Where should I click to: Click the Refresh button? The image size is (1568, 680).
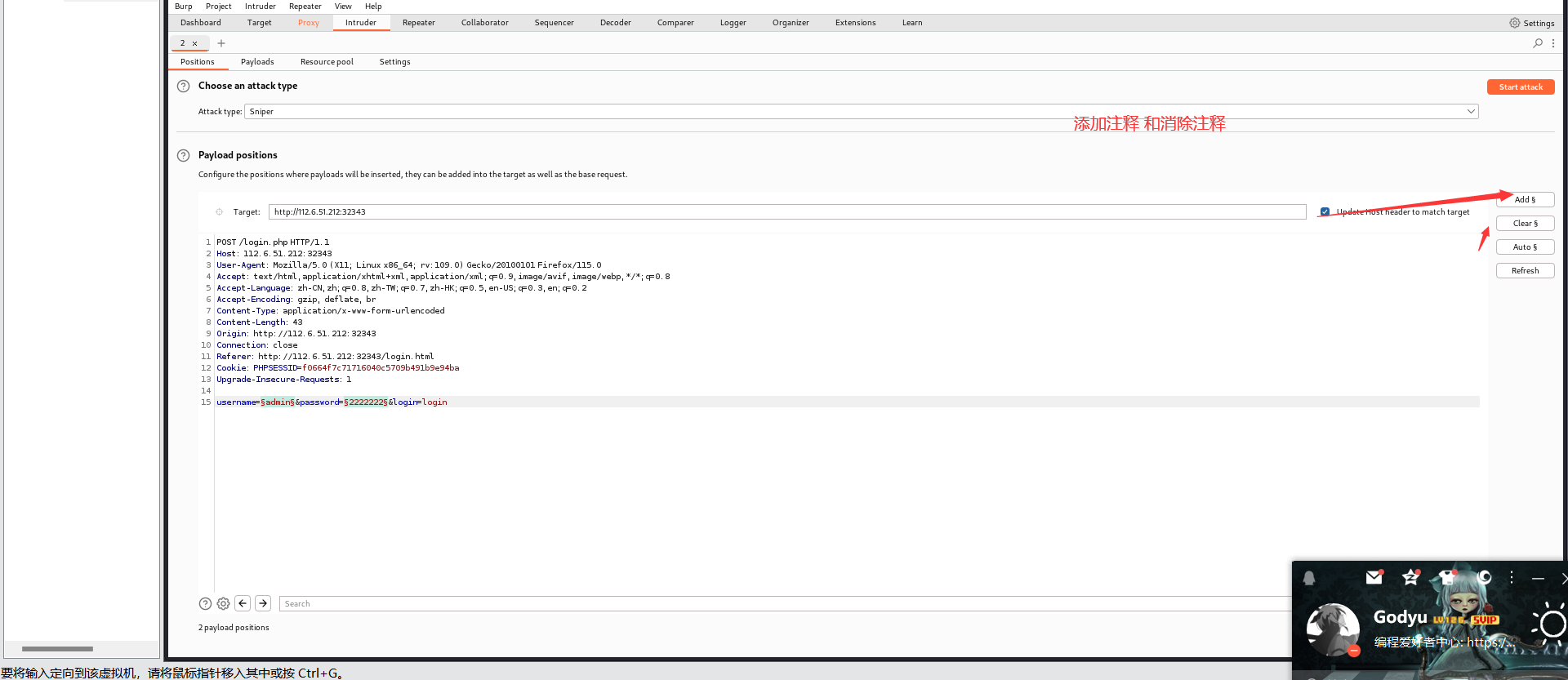tap(1525, 271)
